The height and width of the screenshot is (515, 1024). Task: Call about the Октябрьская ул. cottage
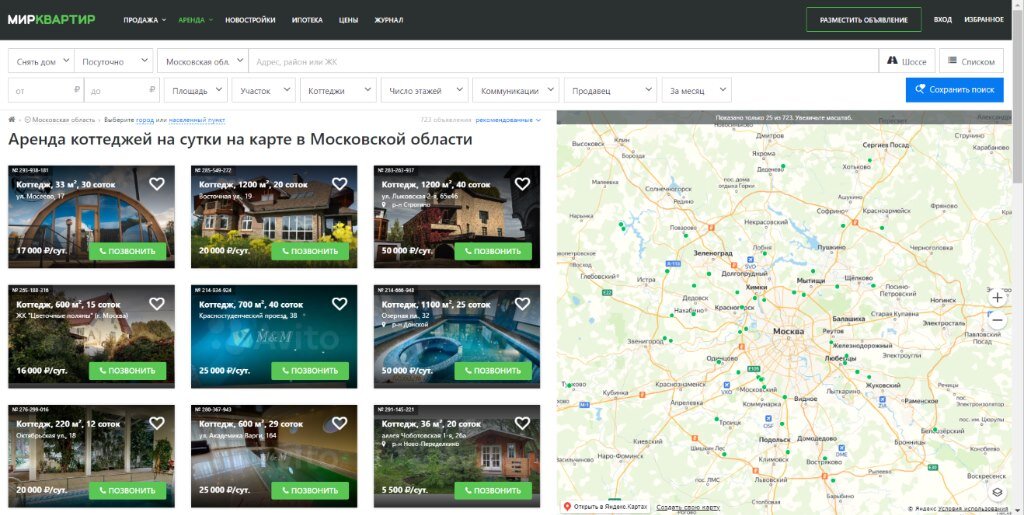coord(127,490)
